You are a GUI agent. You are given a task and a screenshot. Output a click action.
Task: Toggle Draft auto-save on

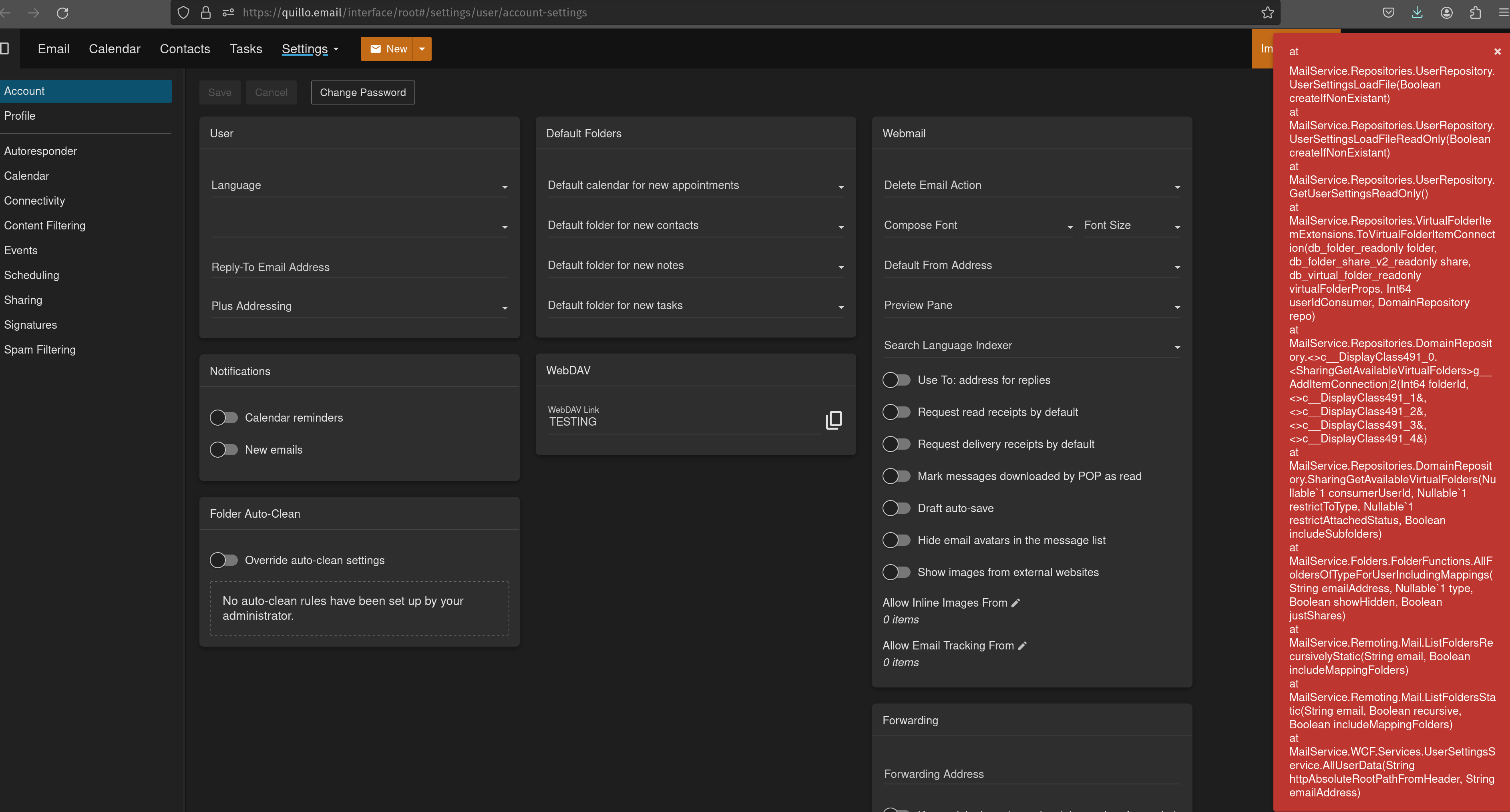coord(896,509)
